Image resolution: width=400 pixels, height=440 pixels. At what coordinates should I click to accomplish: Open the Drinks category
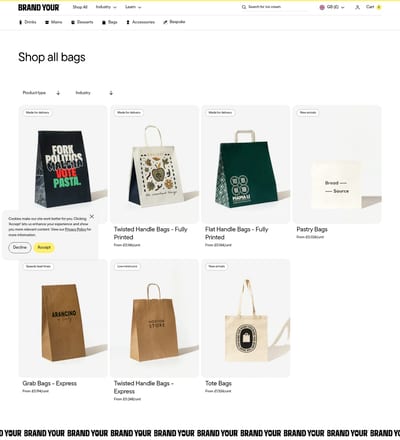point(28,22)
